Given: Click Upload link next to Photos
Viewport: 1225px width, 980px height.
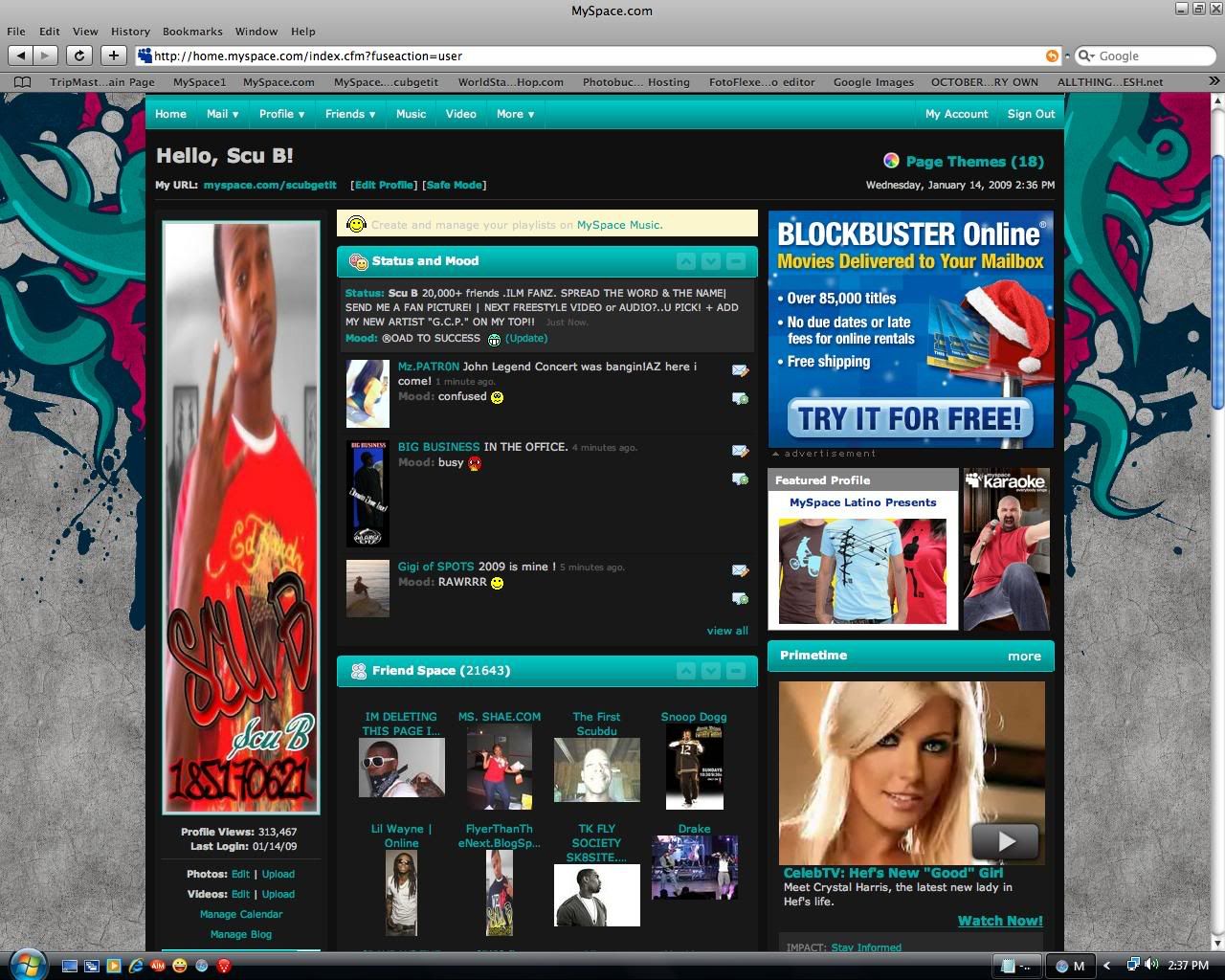Looking at the screenshot, I should [278, 875].
